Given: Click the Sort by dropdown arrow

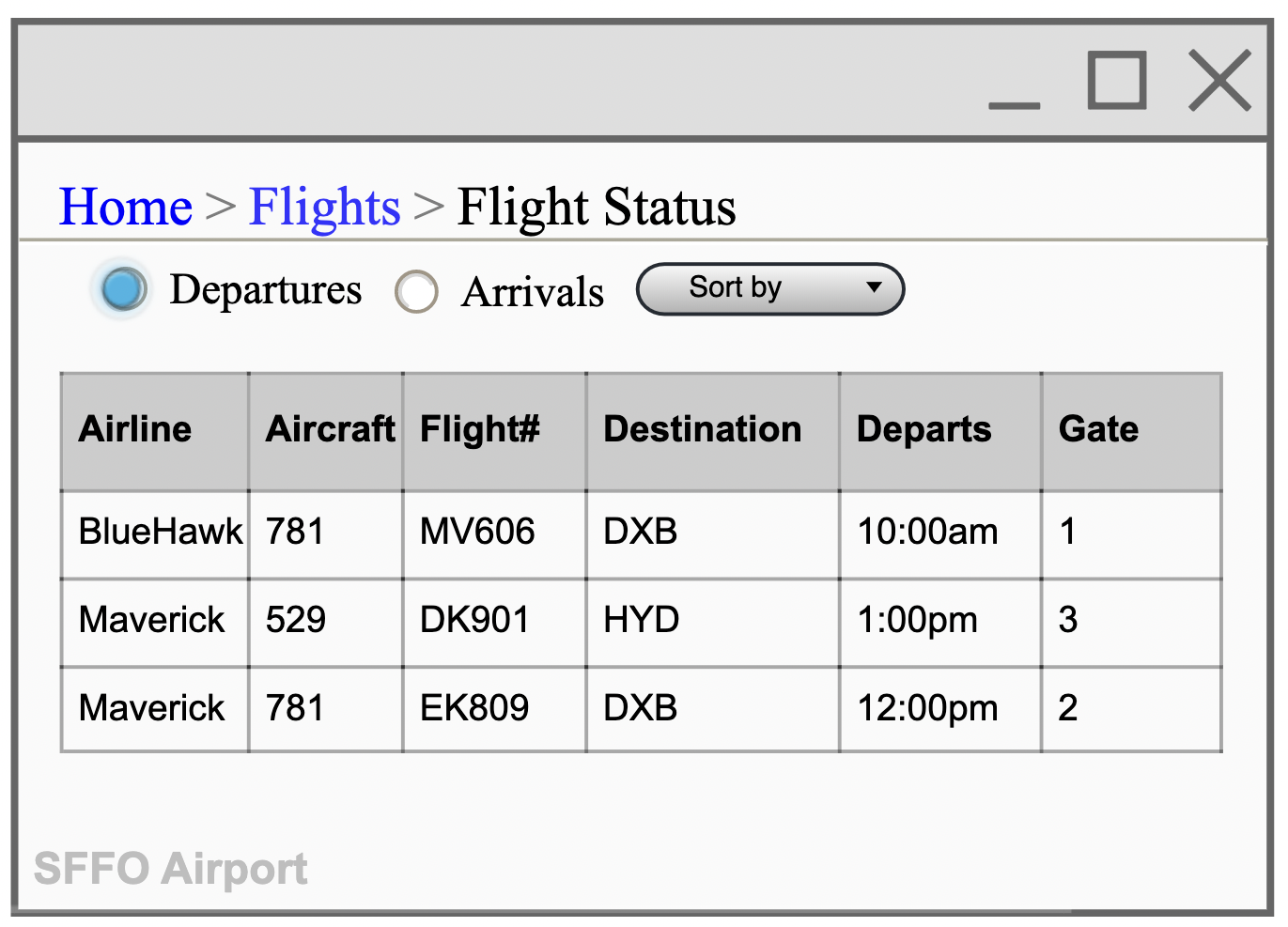Looking at the screenshot, I should coord(873,288).
